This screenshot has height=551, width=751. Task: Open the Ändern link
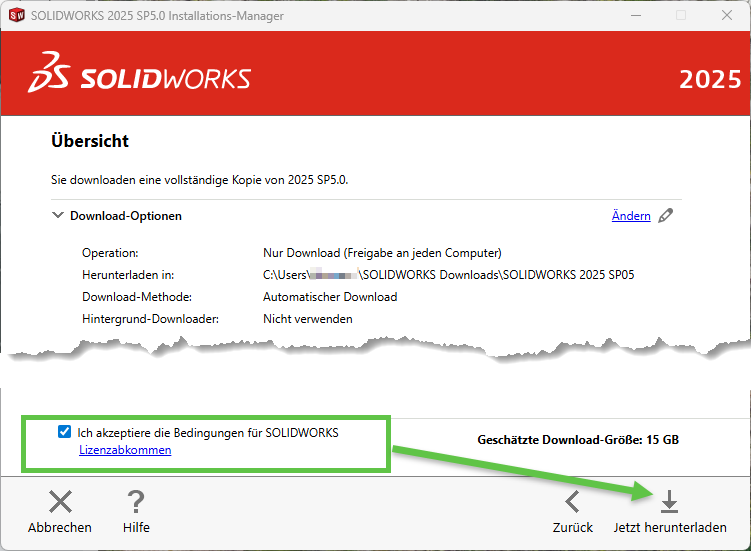pyautogui.click(x=630, y=216)
